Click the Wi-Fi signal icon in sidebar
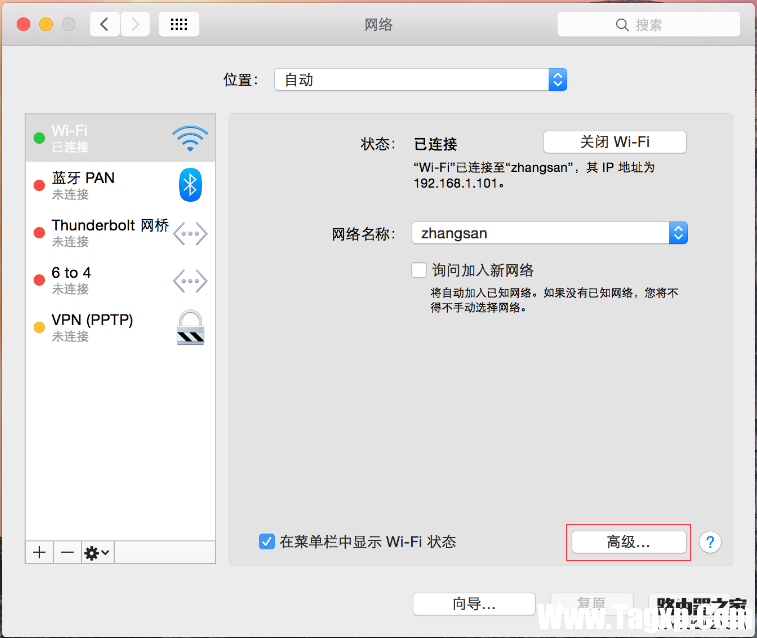757x638 pixels. (190, 139)
